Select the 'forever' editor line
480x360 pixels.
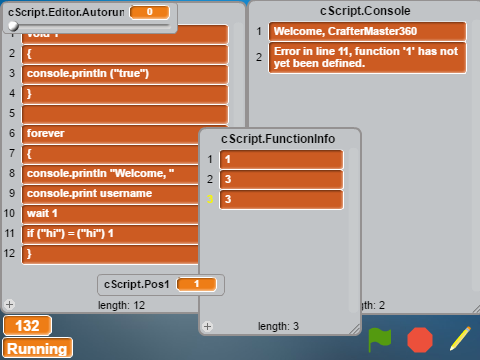[110, 134]
